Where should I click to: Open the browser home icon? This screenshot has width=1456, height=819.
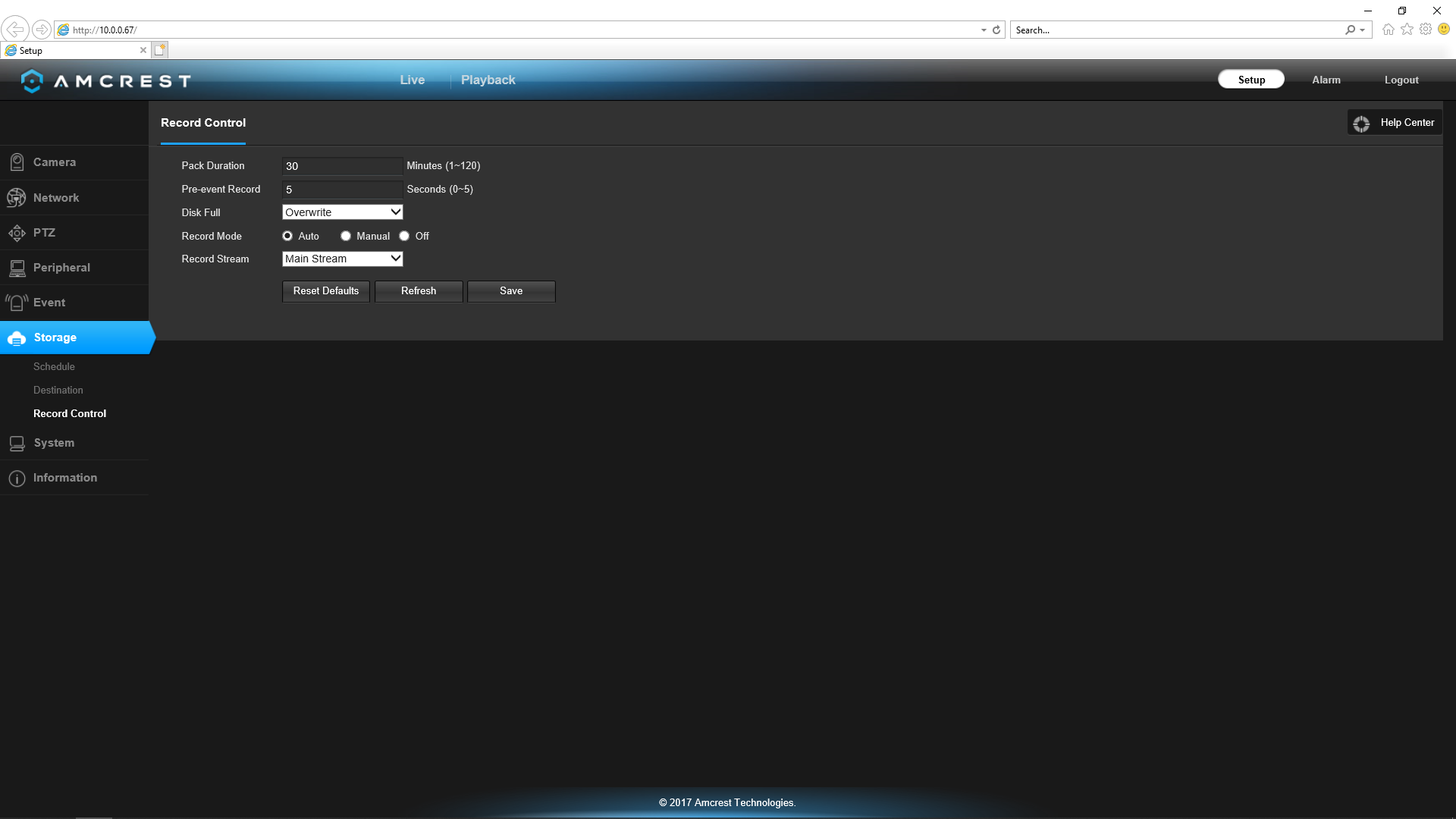coord(1388,30)
